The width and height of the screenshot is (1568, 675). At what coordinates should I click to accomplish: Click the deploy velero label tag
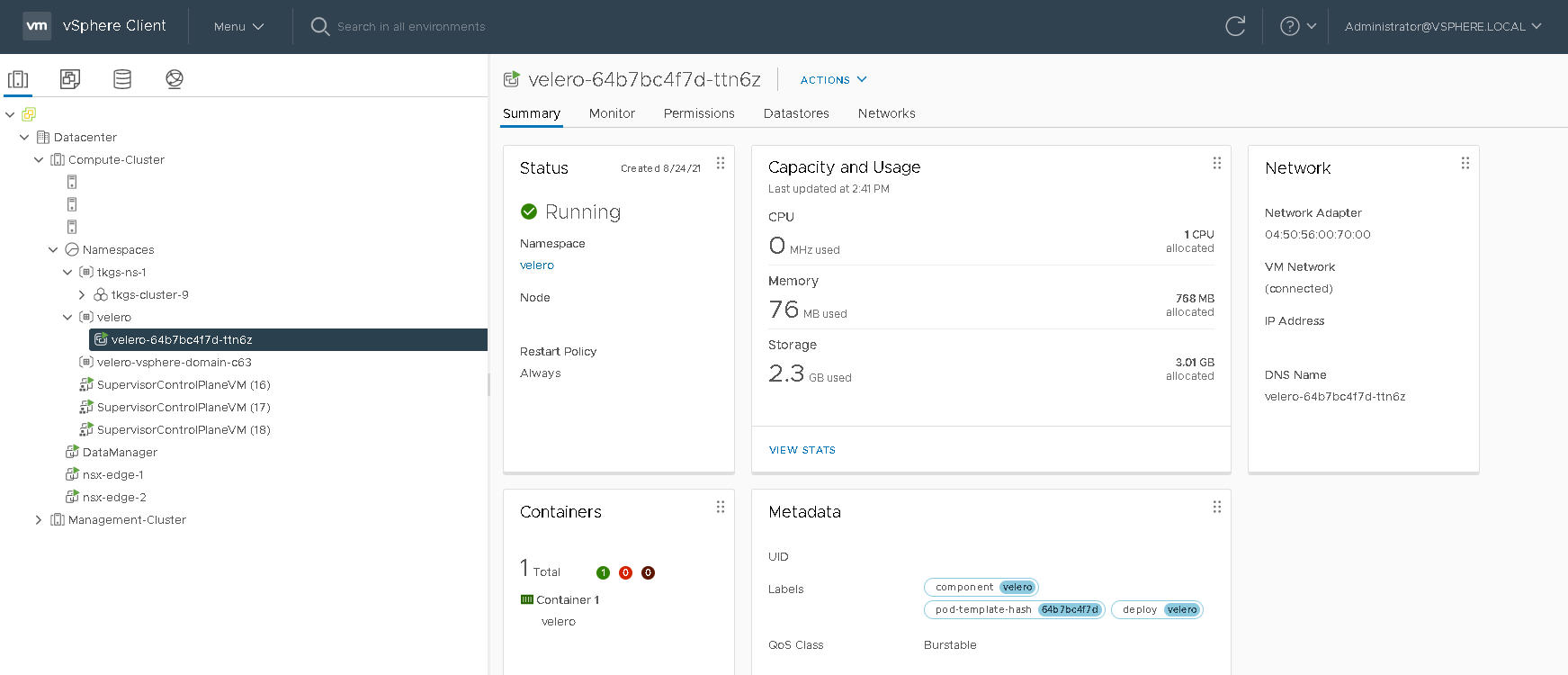coord(1157,609)
